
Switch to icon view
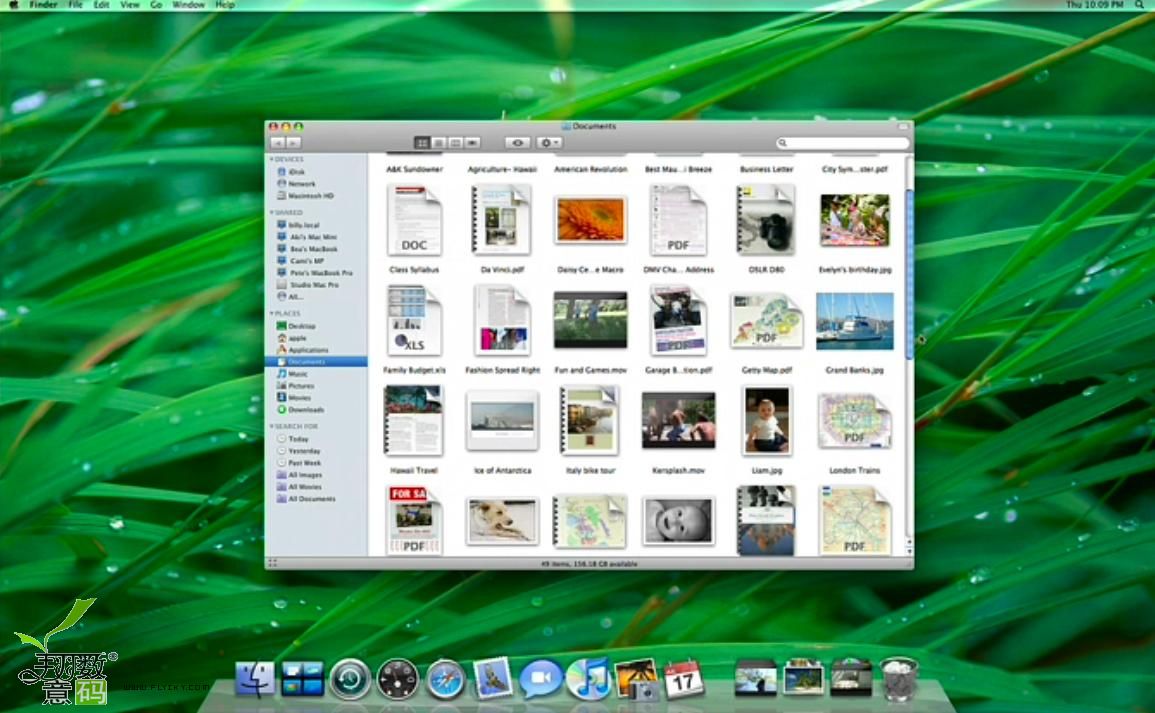coord(422,143)
